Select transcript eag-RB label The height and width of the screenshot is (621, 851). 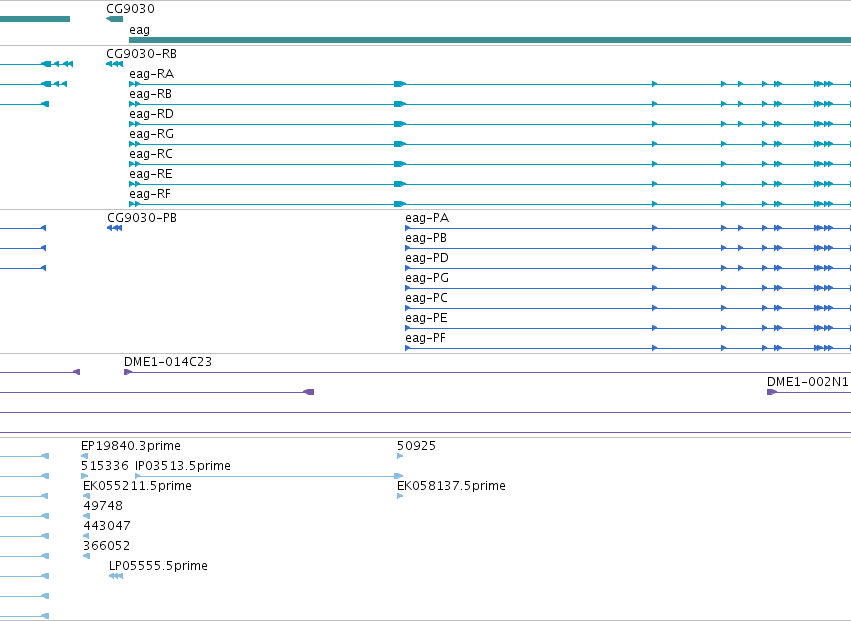tap(150, 94)
